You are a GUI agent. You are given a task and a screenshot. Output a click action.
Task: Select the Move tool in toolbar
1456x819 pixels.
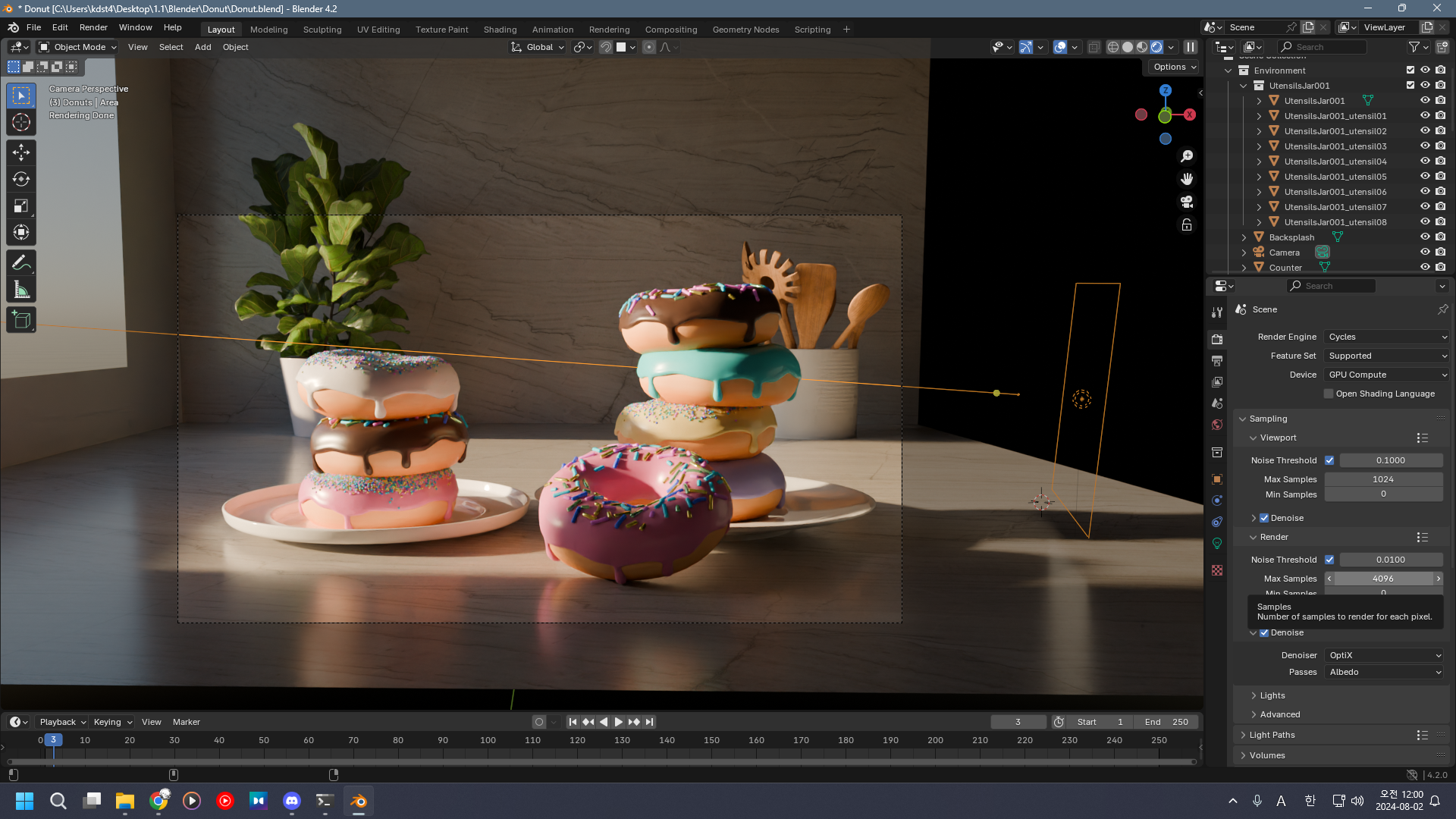[x=21, y=152]
